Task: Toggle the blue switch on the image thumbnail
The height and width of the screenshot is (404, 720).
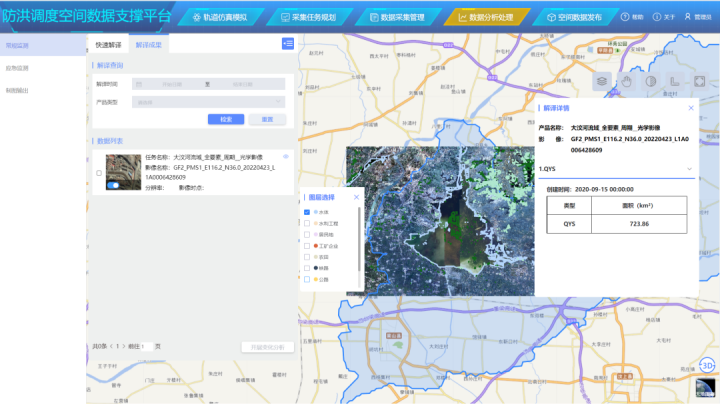Action: 113,185
